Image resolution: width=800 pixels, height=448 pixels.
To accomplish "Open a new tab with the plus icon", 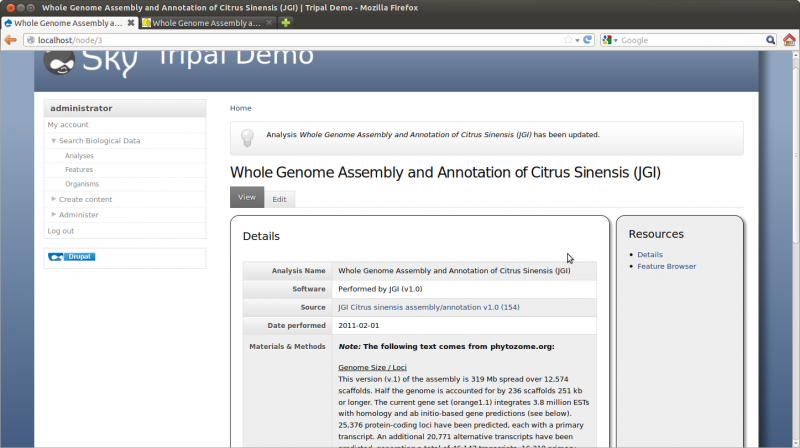I will [x=286, y=22].
